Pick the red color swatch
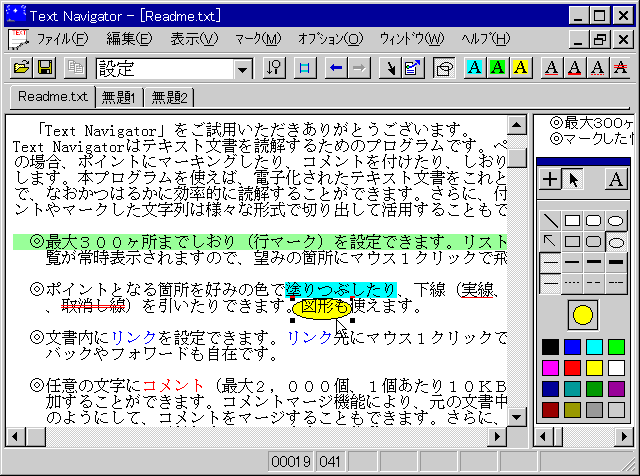640x476 pixels. pos(572,368)
